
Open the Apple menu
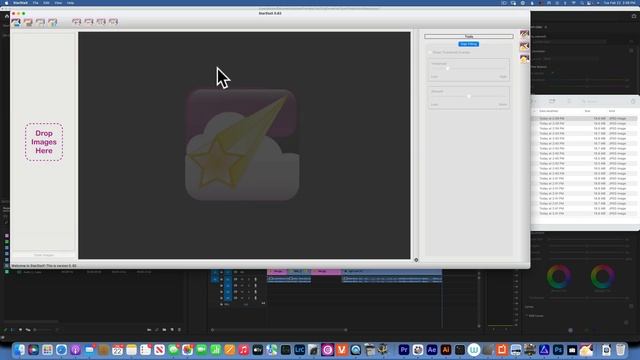point(6,3)
